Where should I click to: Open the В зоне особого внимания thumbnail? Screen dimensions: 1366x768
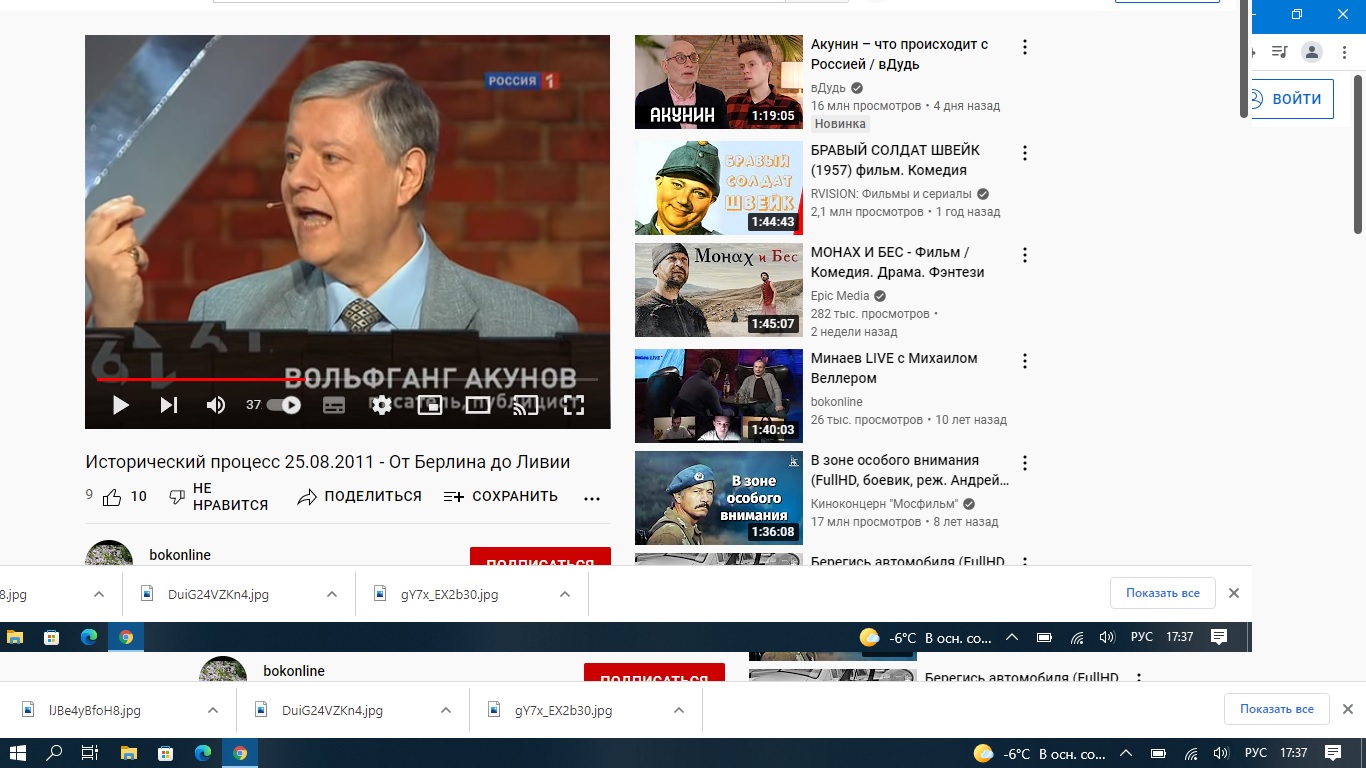click(719, 498)
